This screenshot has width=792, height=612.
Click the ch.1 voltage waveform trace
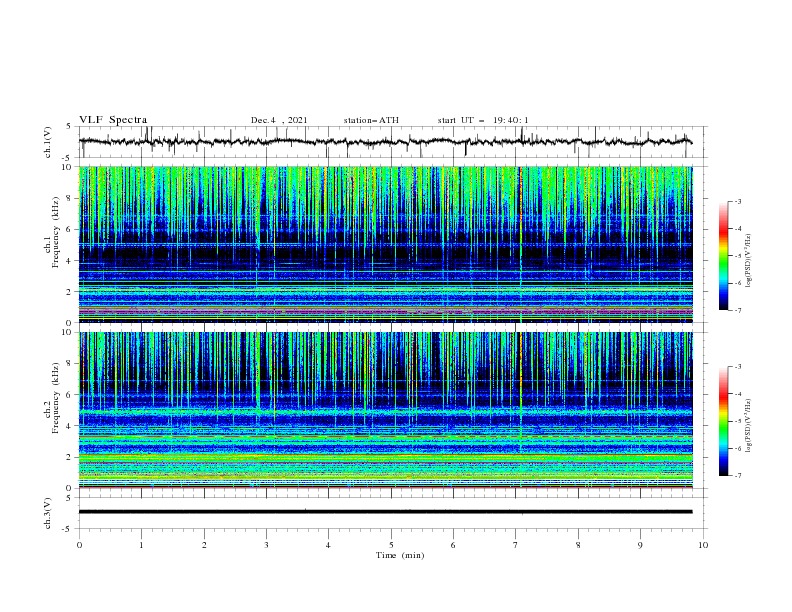pyautogui.click(x=385, y=141)
